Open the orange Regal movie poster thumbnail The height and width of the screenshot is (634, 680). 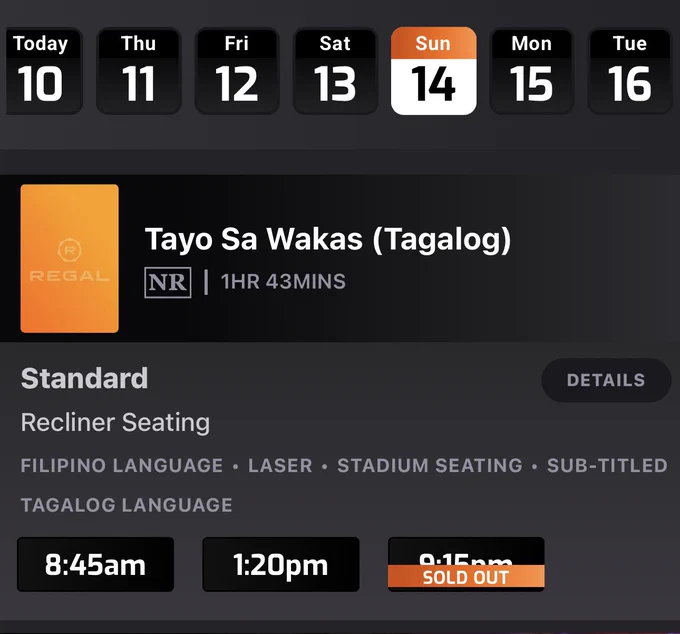coord(69,258)
